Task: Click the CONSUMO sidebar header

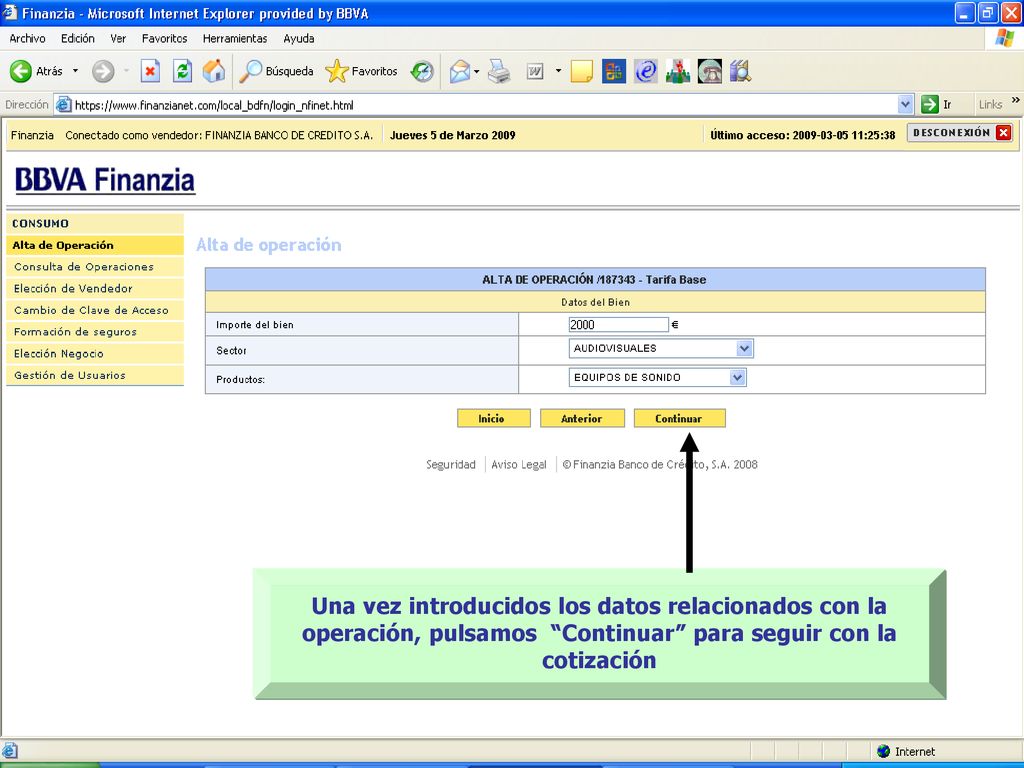Action: point(95,224)
